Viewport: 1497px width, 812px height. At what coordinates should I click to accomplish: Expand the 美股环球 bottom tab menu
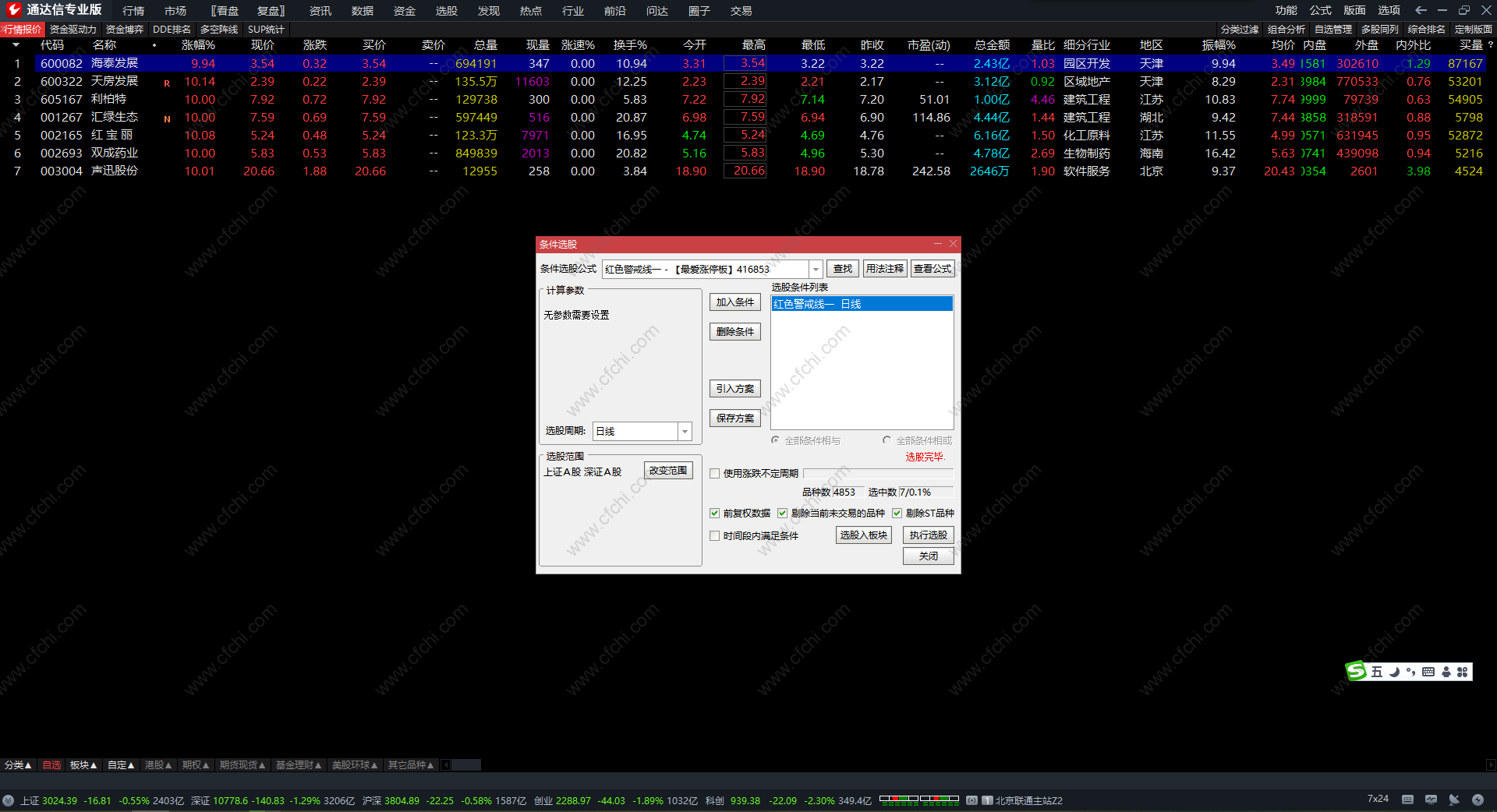click(355, 765)
